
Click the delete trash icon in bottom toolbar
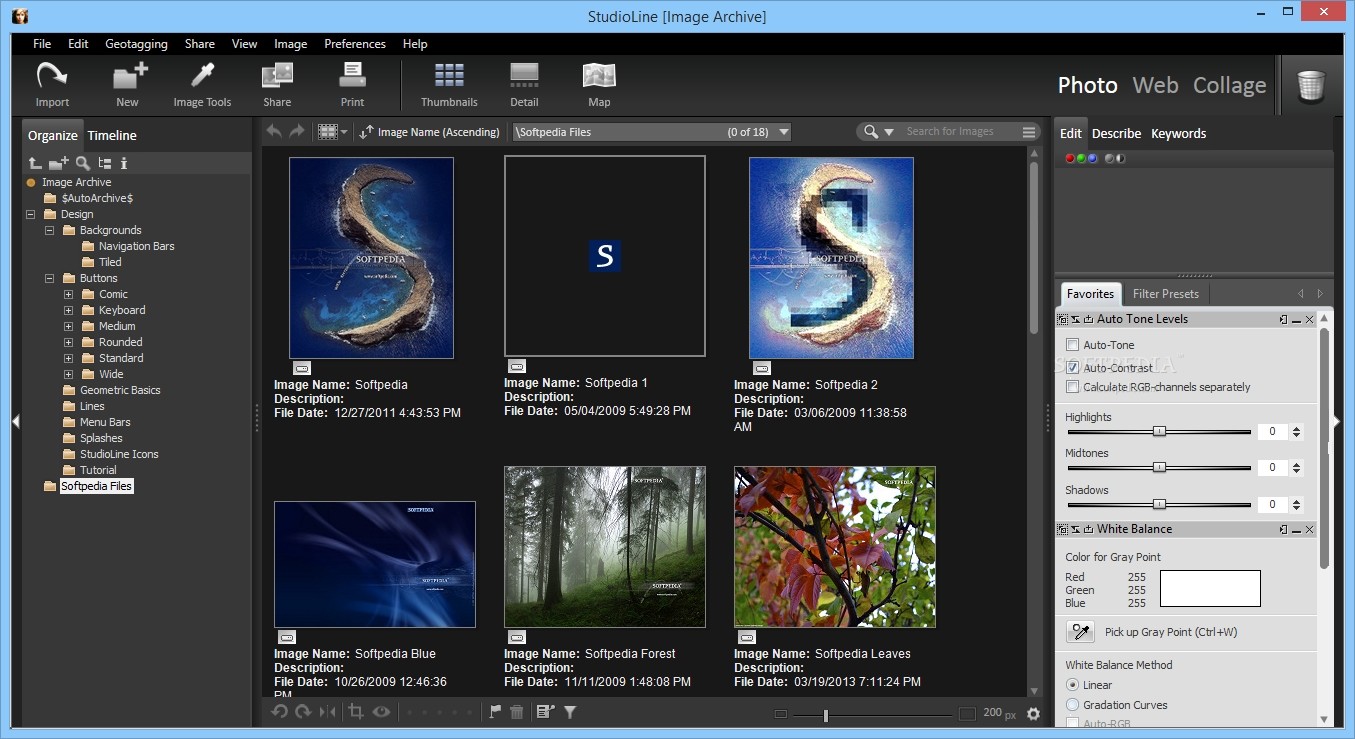pyautogui.click(x=517, y=712)
